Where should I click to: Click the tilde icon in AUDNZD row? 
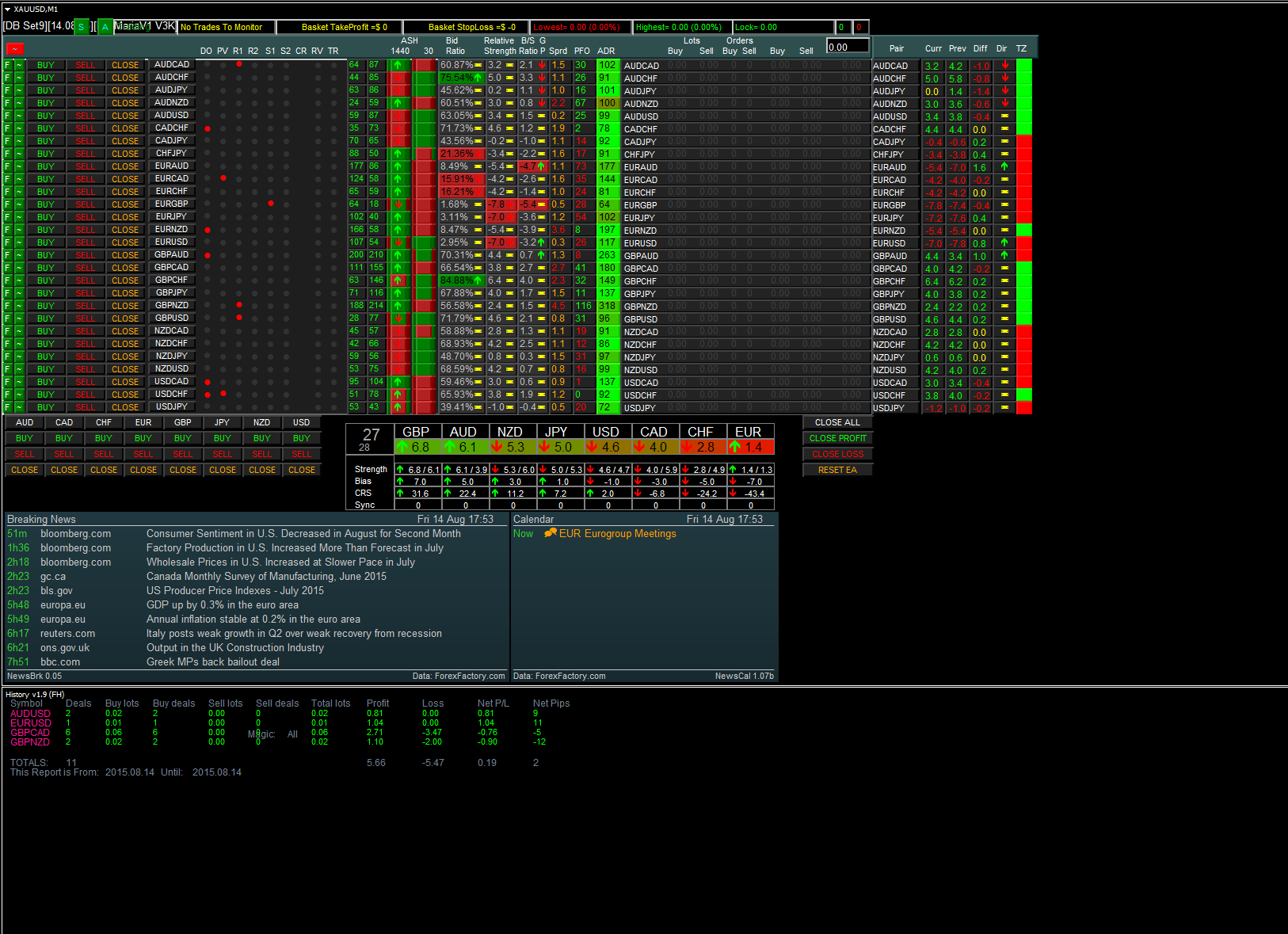pos(19,103)
